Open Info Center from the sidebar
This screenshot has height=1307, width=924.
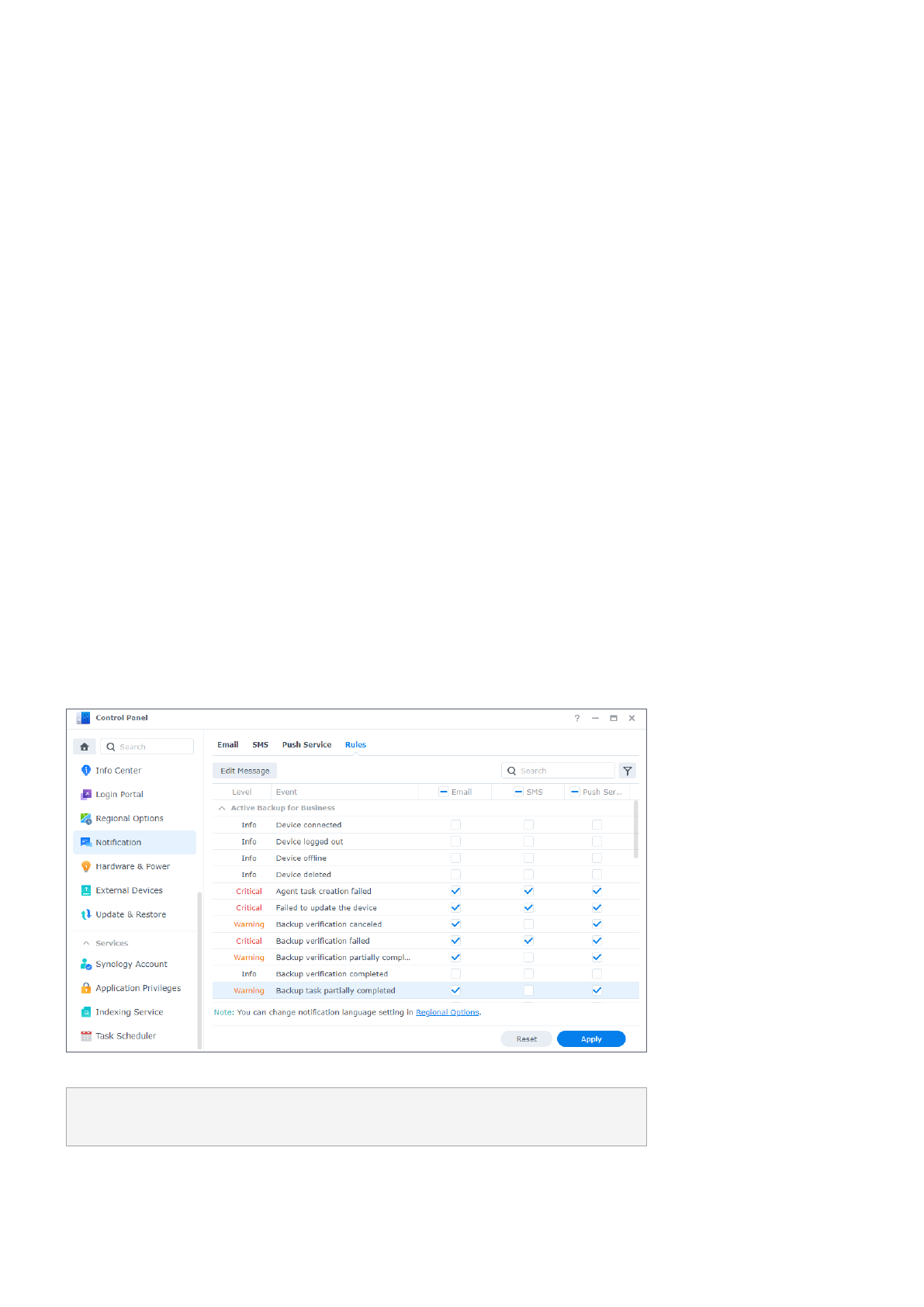tap(118, 771)
